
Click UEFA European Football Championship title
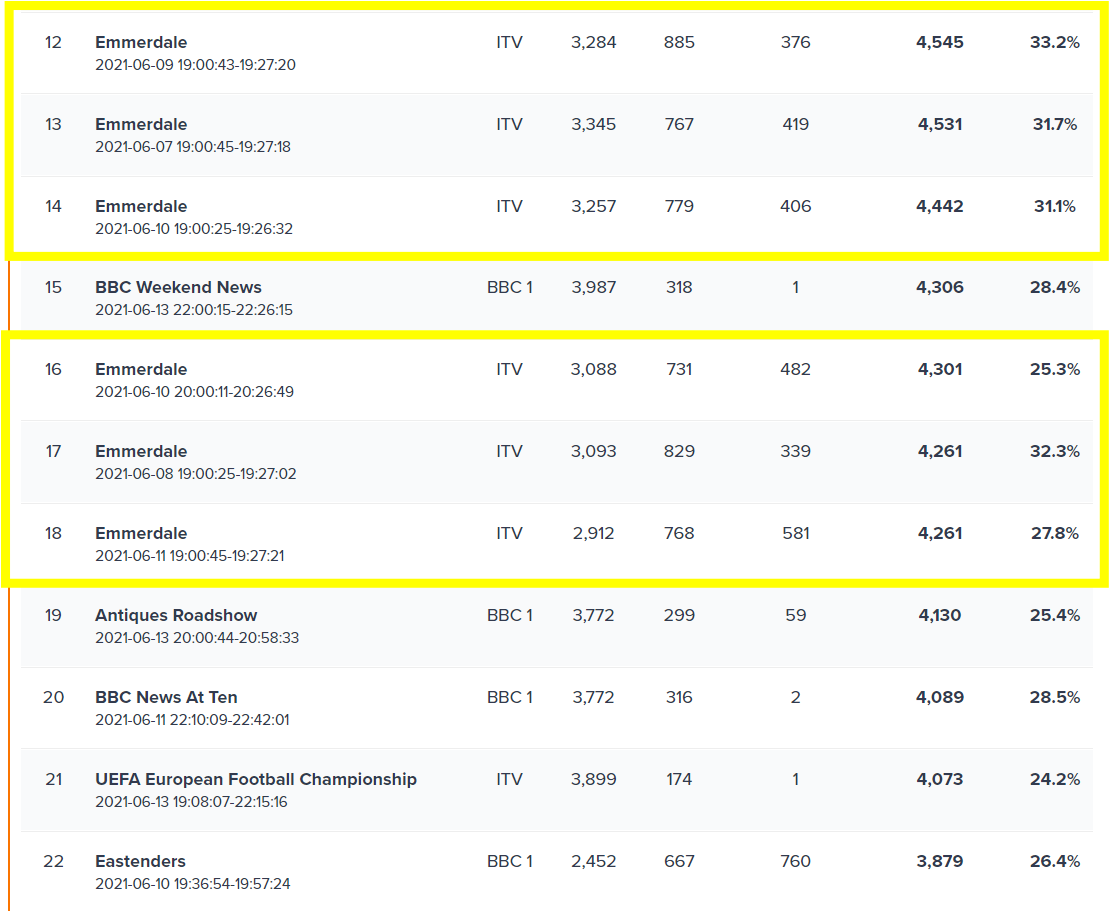tap(255, 780)
